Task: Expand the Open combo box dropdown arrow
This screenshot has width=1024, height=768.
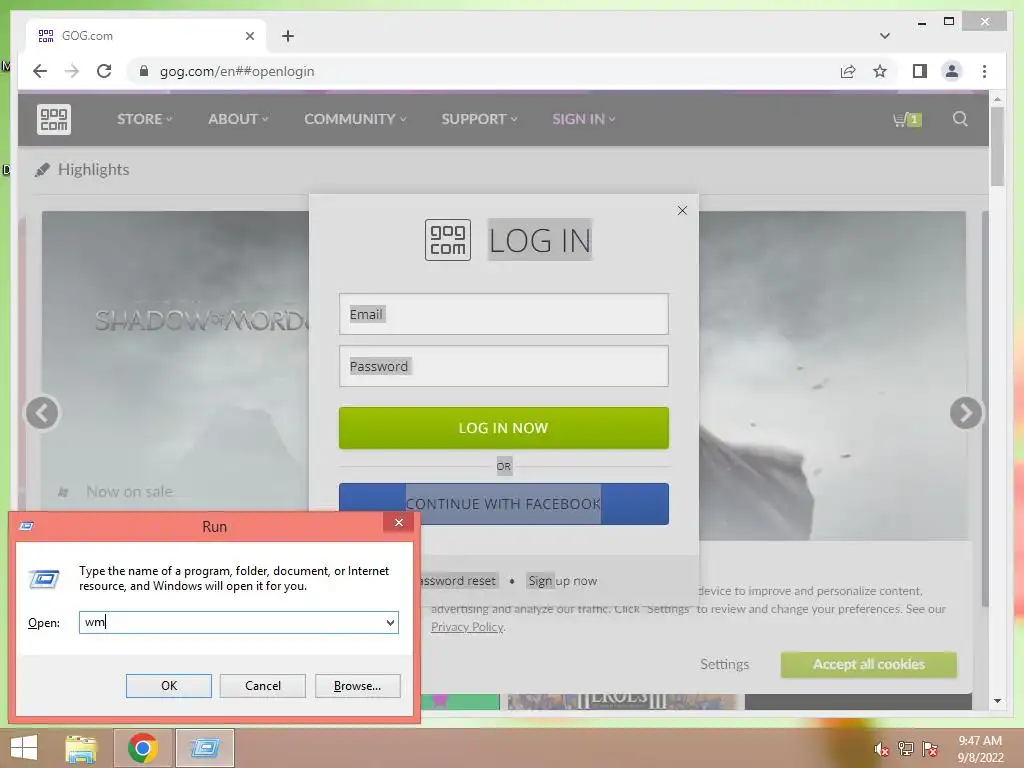Action: point(390,622)
